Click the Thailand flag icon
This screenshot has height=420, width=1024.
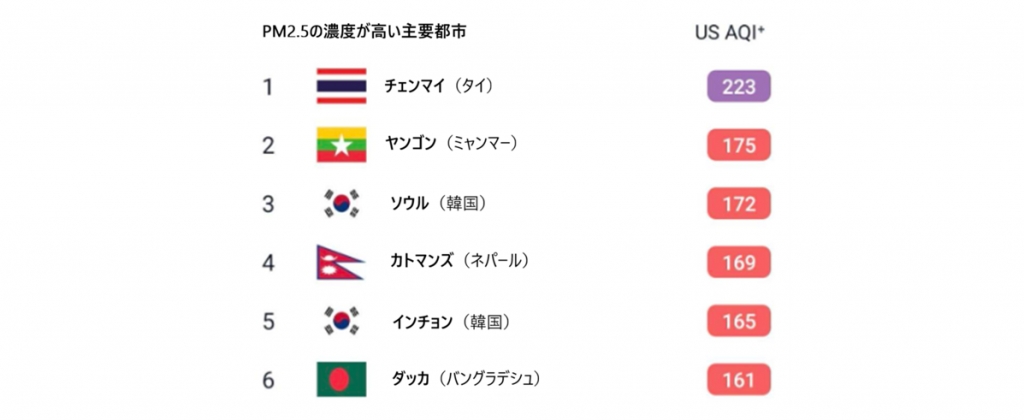(x=341, y=87)
